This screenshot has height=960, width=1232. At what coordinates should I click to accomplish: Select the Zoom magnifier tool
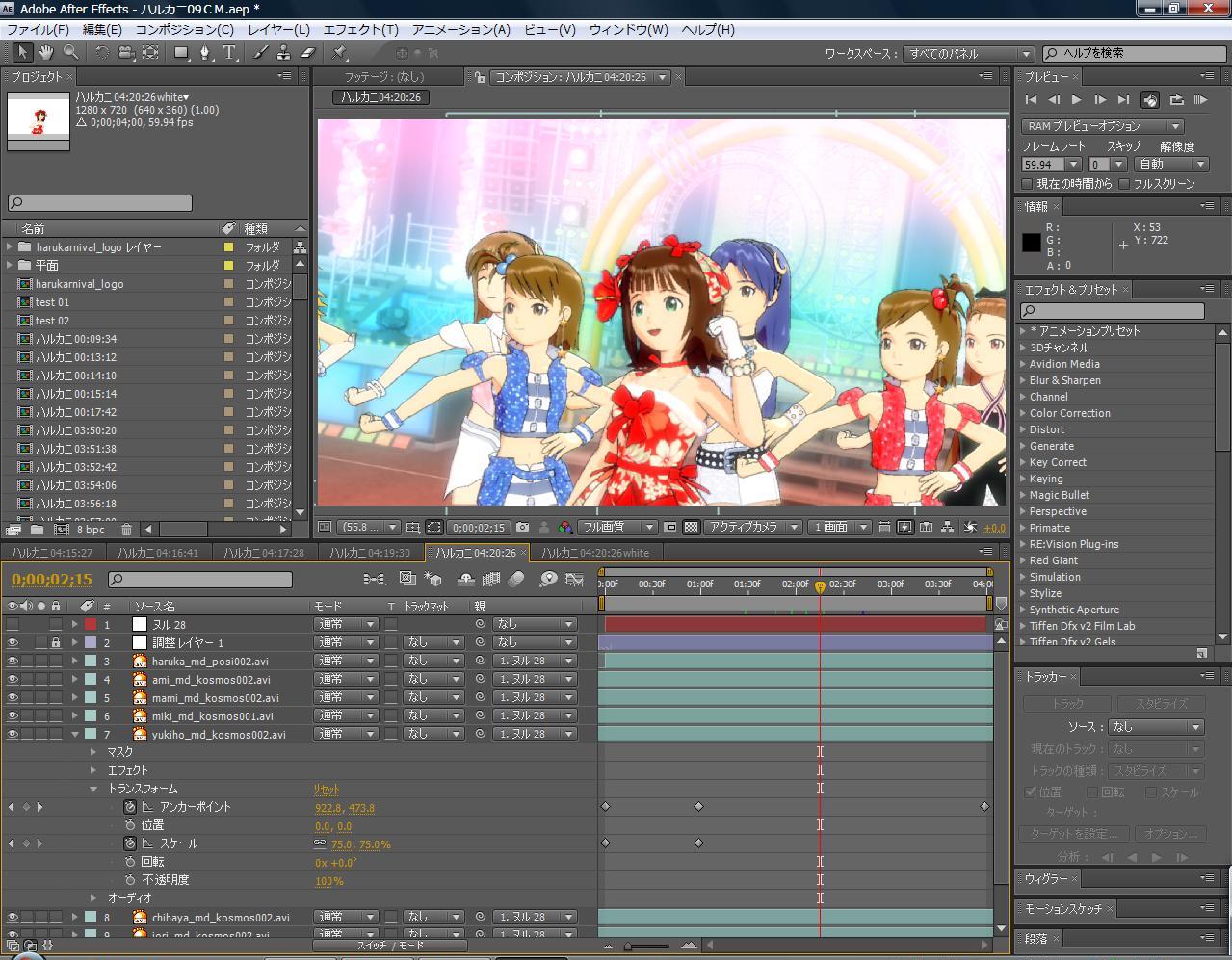point(70,53)
